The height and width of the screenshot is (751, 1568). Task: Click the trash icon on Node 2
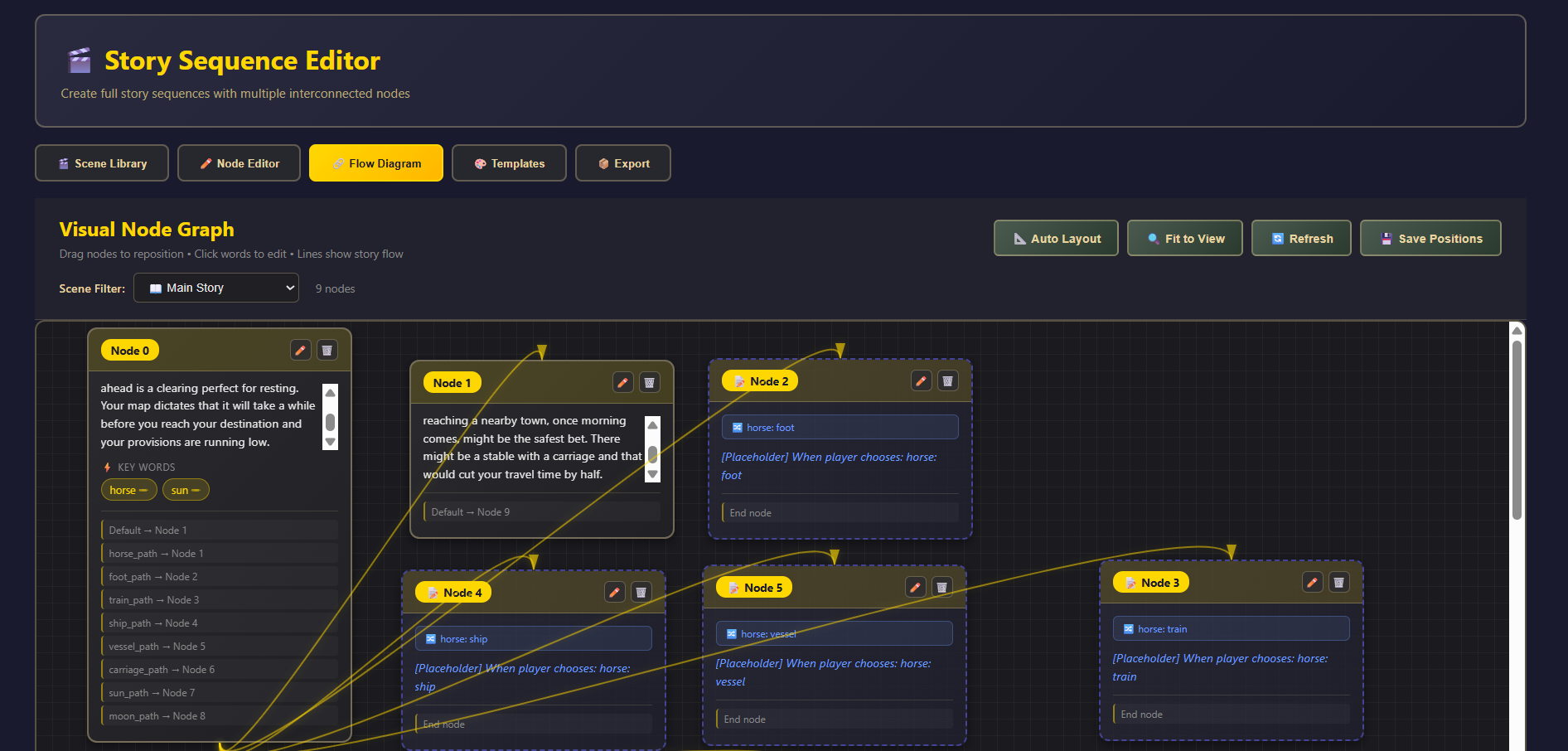pyautogui.click(x=947, y=381)
